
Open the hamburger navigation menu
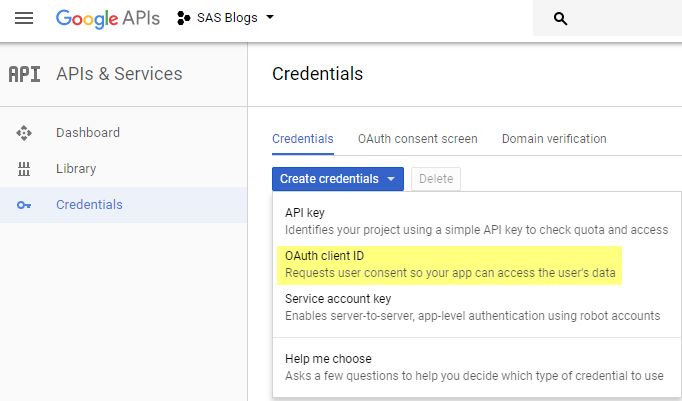24,18
